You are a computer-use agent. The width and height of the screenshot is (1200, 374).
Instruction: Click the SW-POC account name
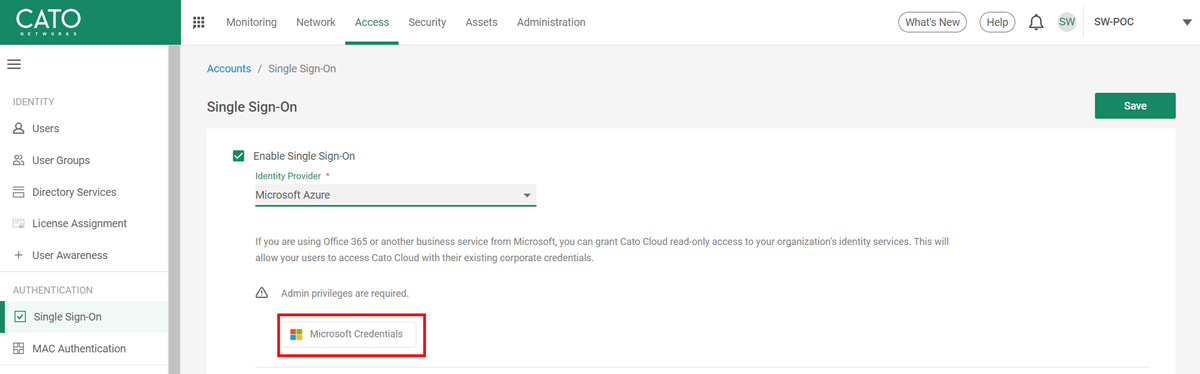(x=1114, y=22)
